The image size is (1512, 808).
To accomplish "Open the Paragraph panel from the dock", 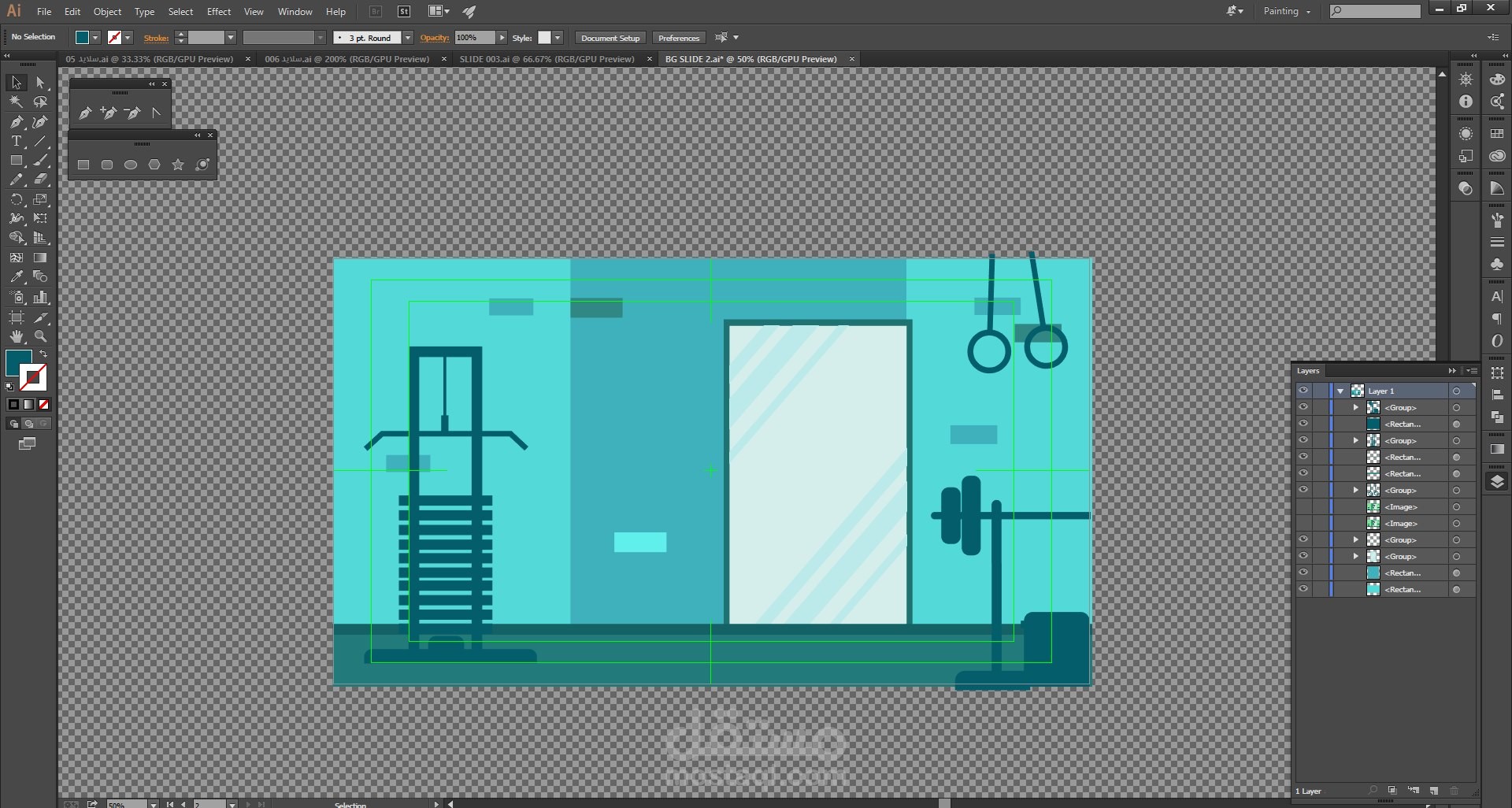I will click(1497, 319).
